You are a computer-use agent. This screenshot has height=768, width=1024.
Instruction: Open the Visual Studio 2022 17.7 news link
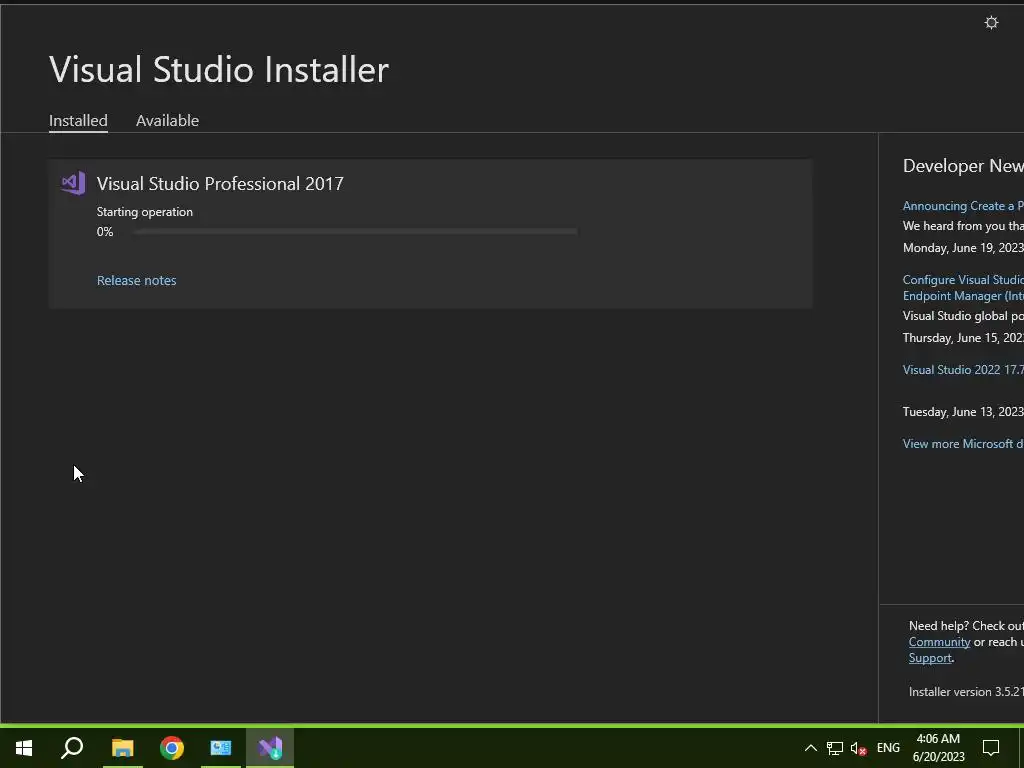(963, 370)
